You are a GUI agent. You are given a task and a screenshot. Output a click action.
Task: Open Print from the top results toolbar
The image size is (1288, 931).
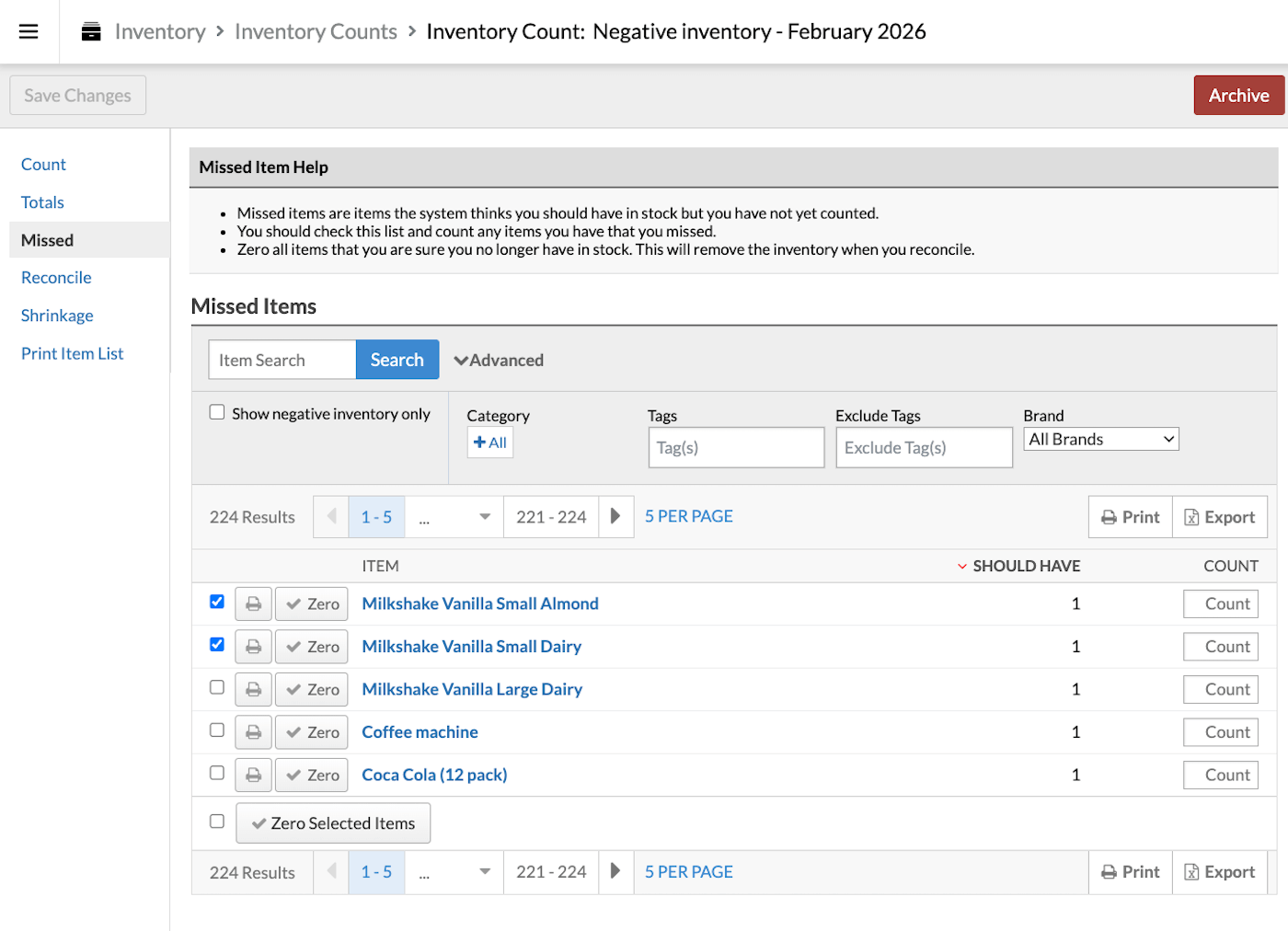(x=1130, y=516)
